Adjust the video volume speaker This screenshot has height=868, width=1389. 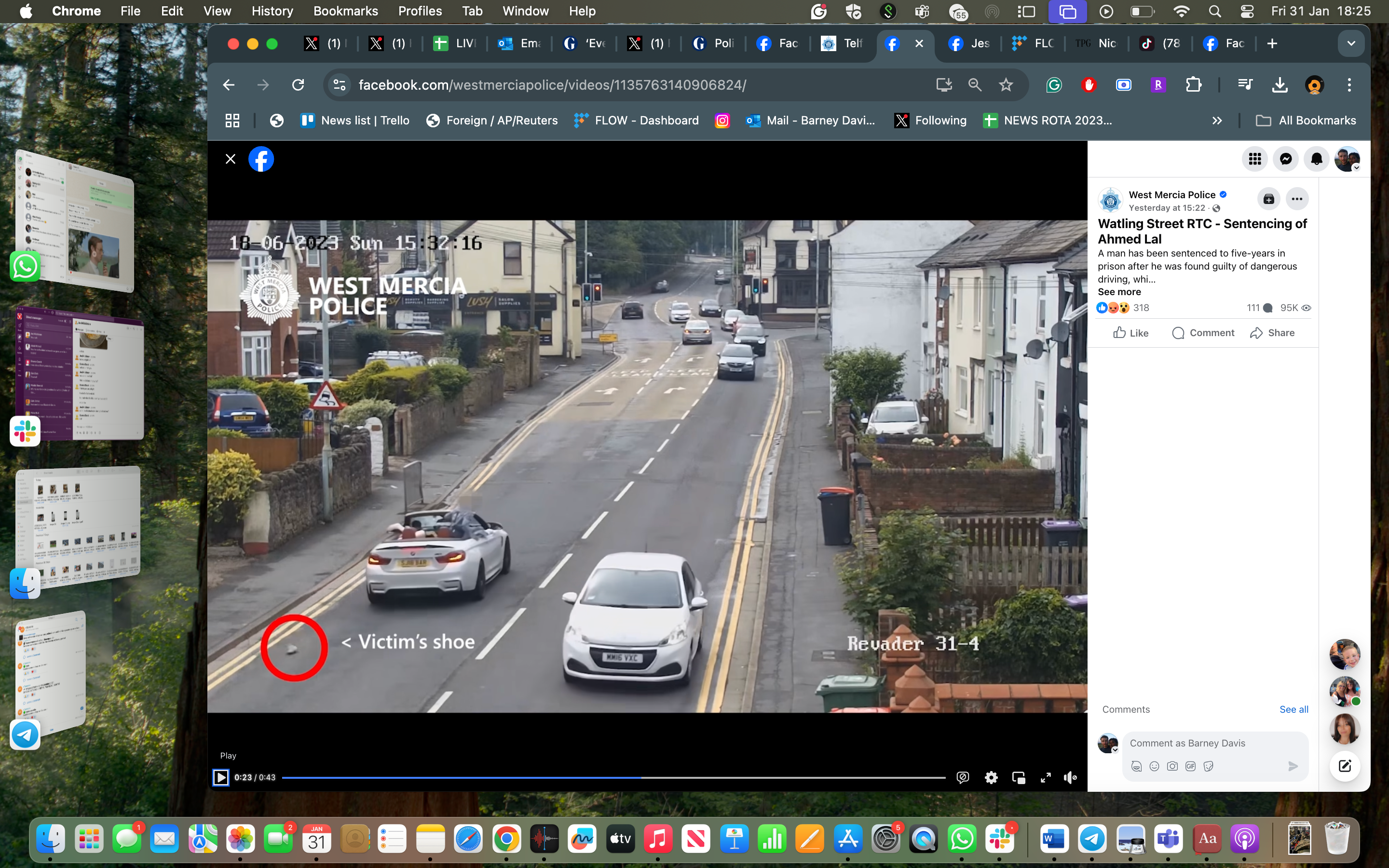pos(1071,777)
